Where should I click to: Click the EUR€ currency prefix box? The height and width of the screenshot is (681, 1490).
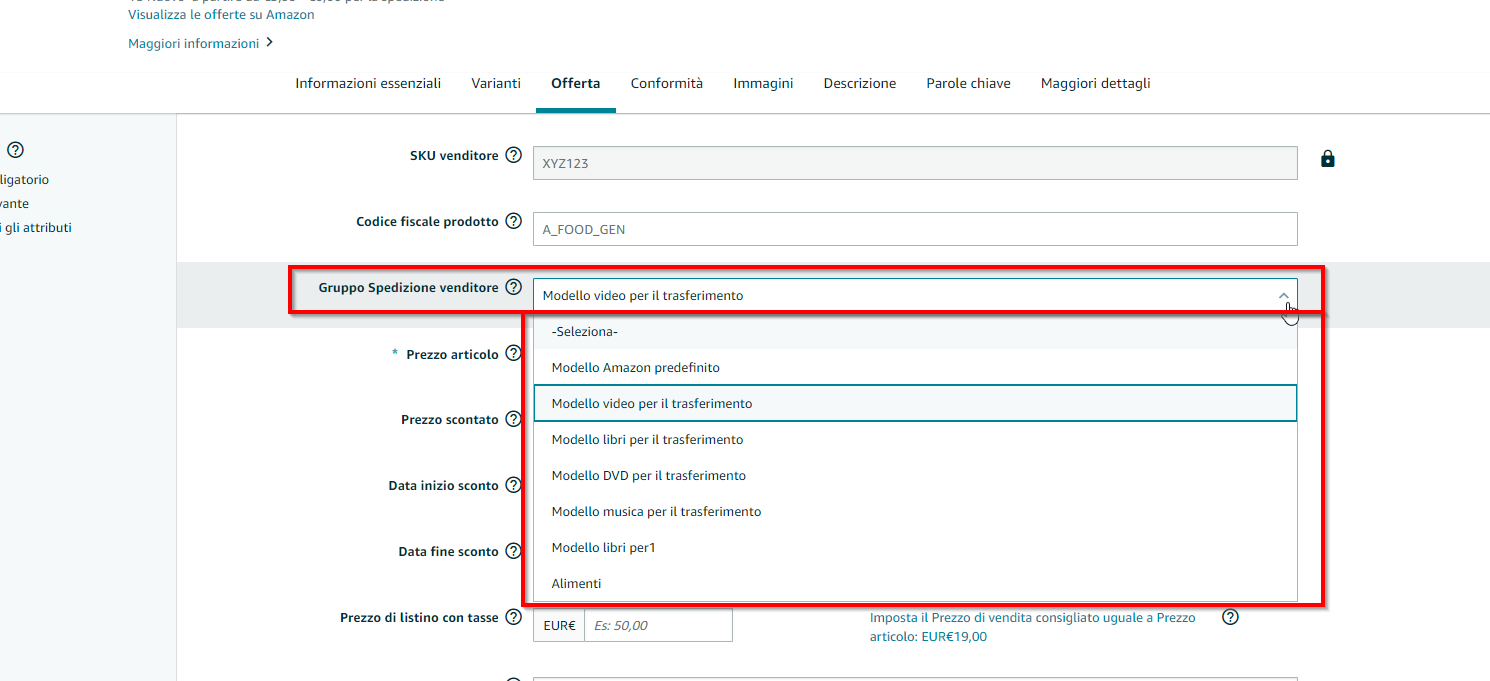click(x=559, y=625)
